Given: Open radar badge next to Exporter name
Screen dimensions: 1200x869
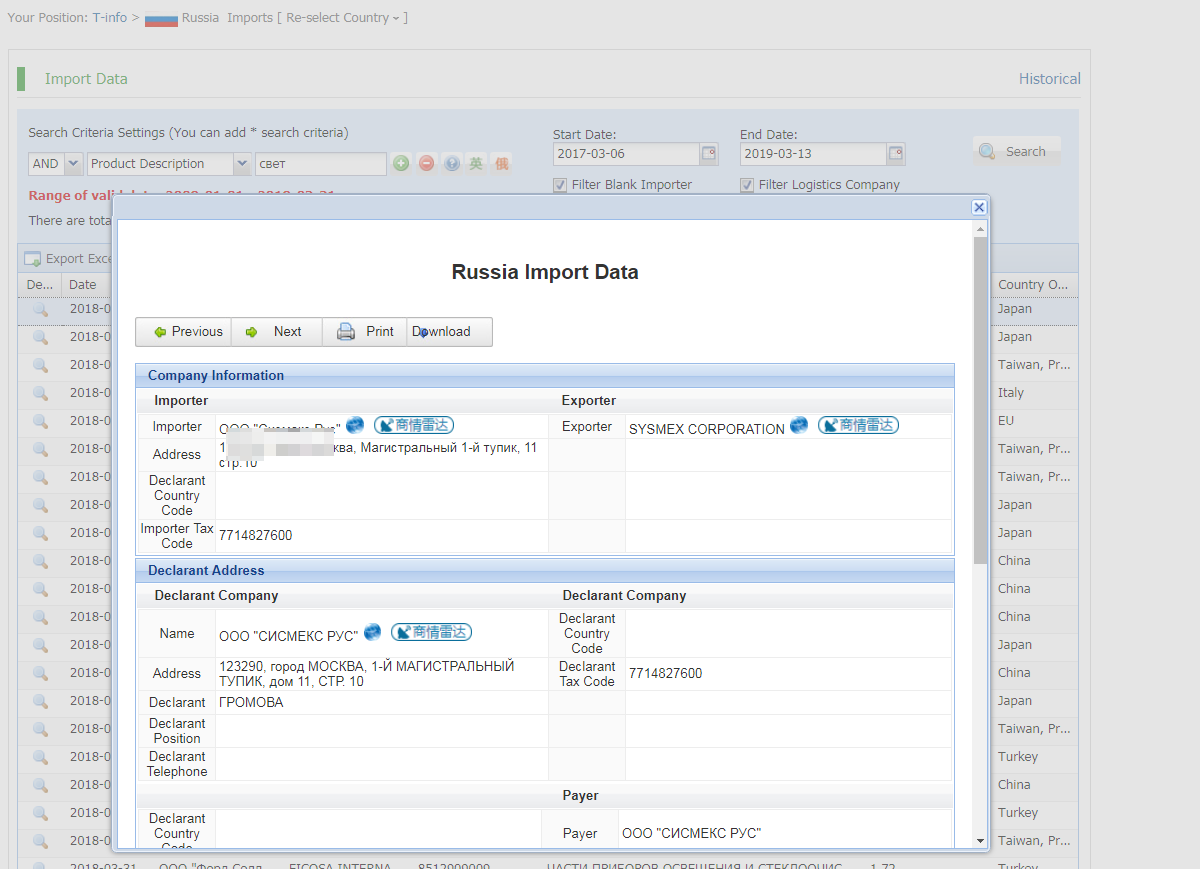Looking at the screenshot, I should 858,426.
